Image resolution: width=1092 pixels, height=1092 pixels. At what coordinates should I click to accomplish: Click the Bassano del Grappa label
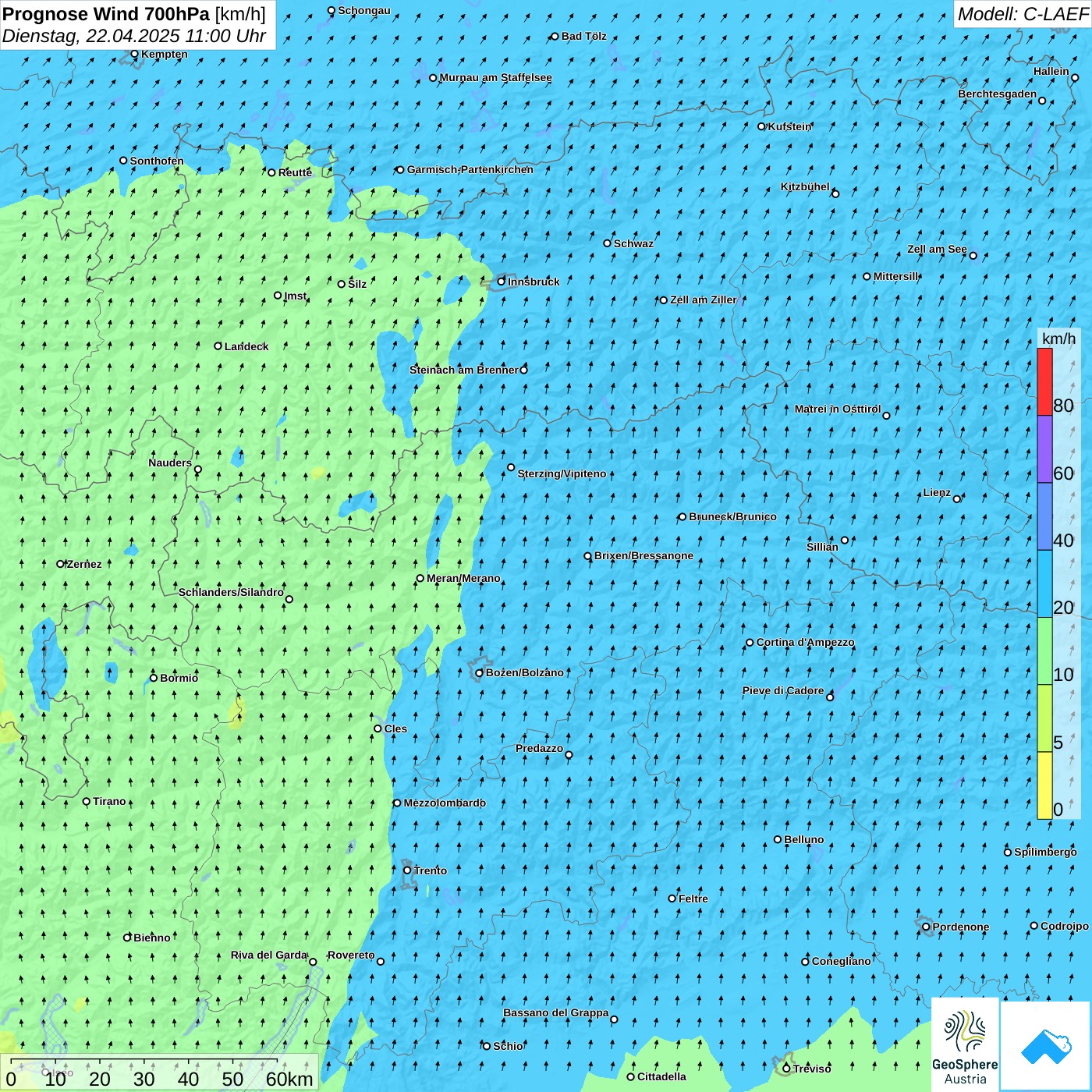(x=556, y=1012)
